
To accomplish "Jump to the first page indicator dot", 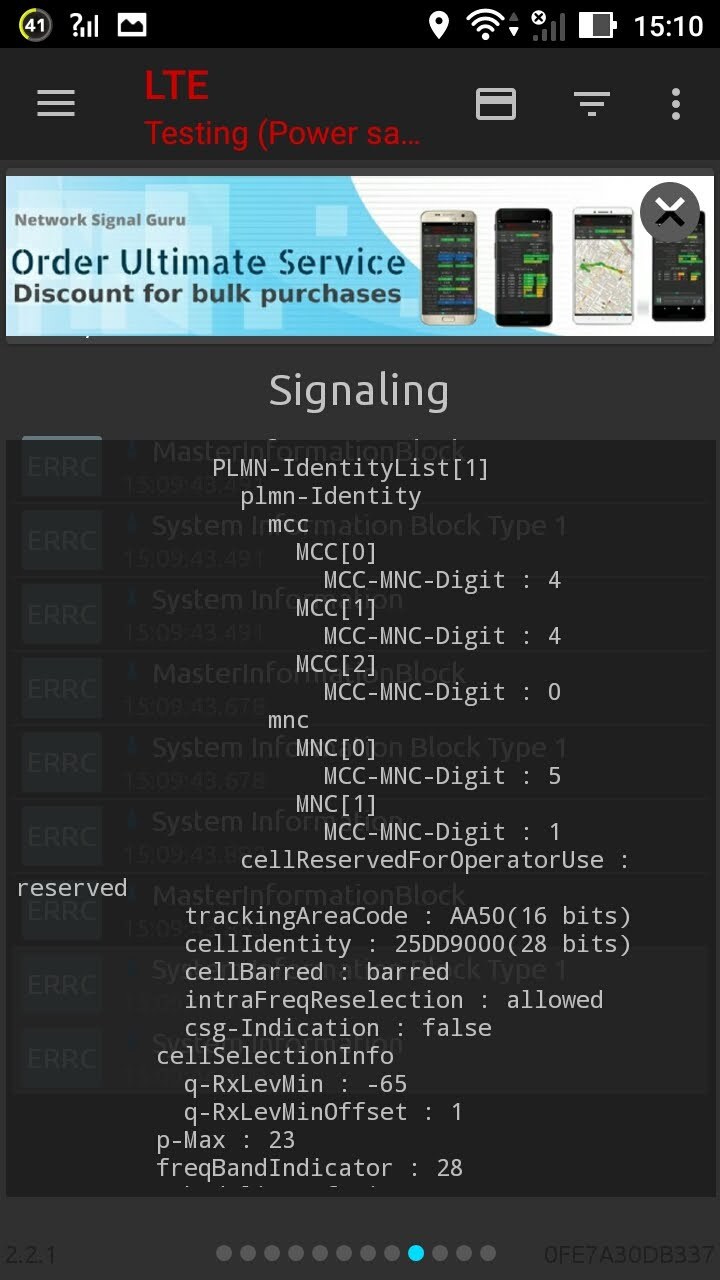I will [x=224, y=1253].
